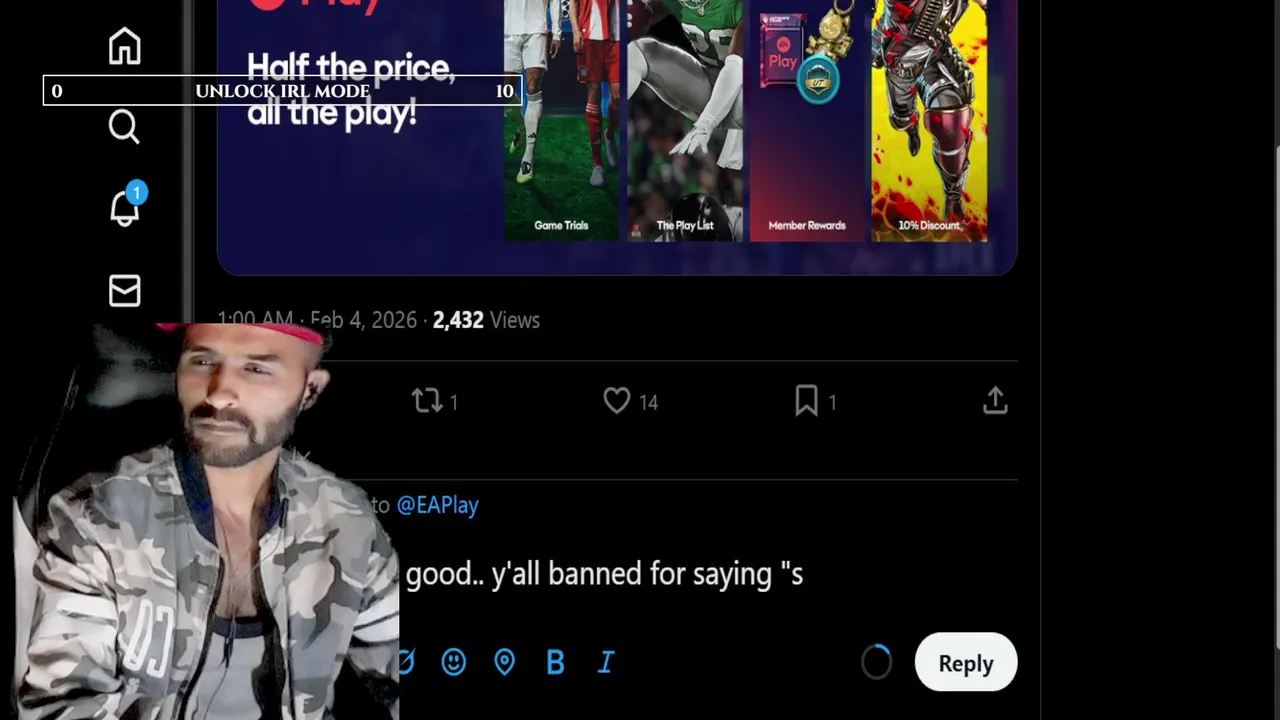Open Messages envelope icon
Viewport: 1280px width, 720px height.
pos(124,291)
